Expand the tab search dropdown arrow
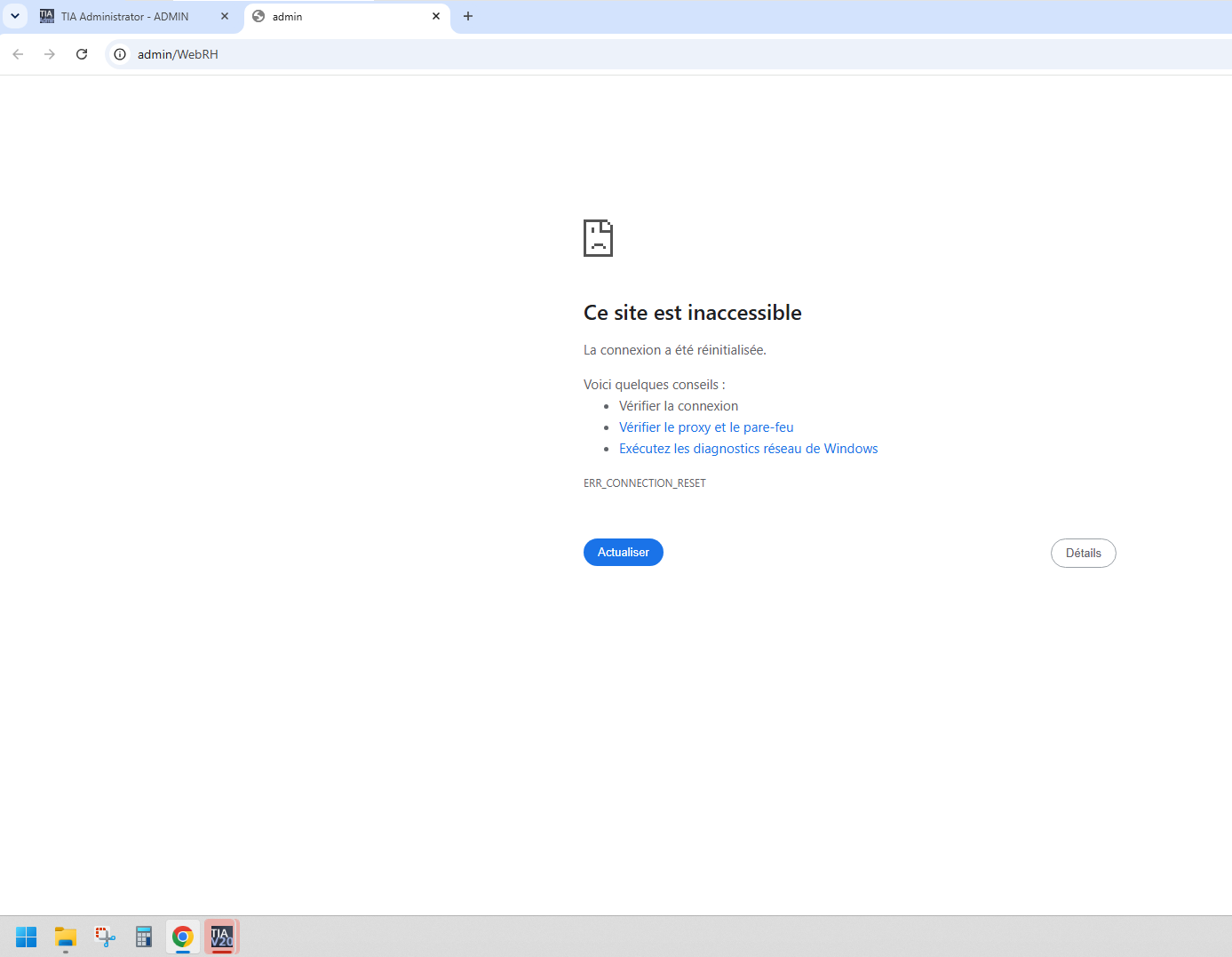This screenshot has width=1232, height=957. 15,16
